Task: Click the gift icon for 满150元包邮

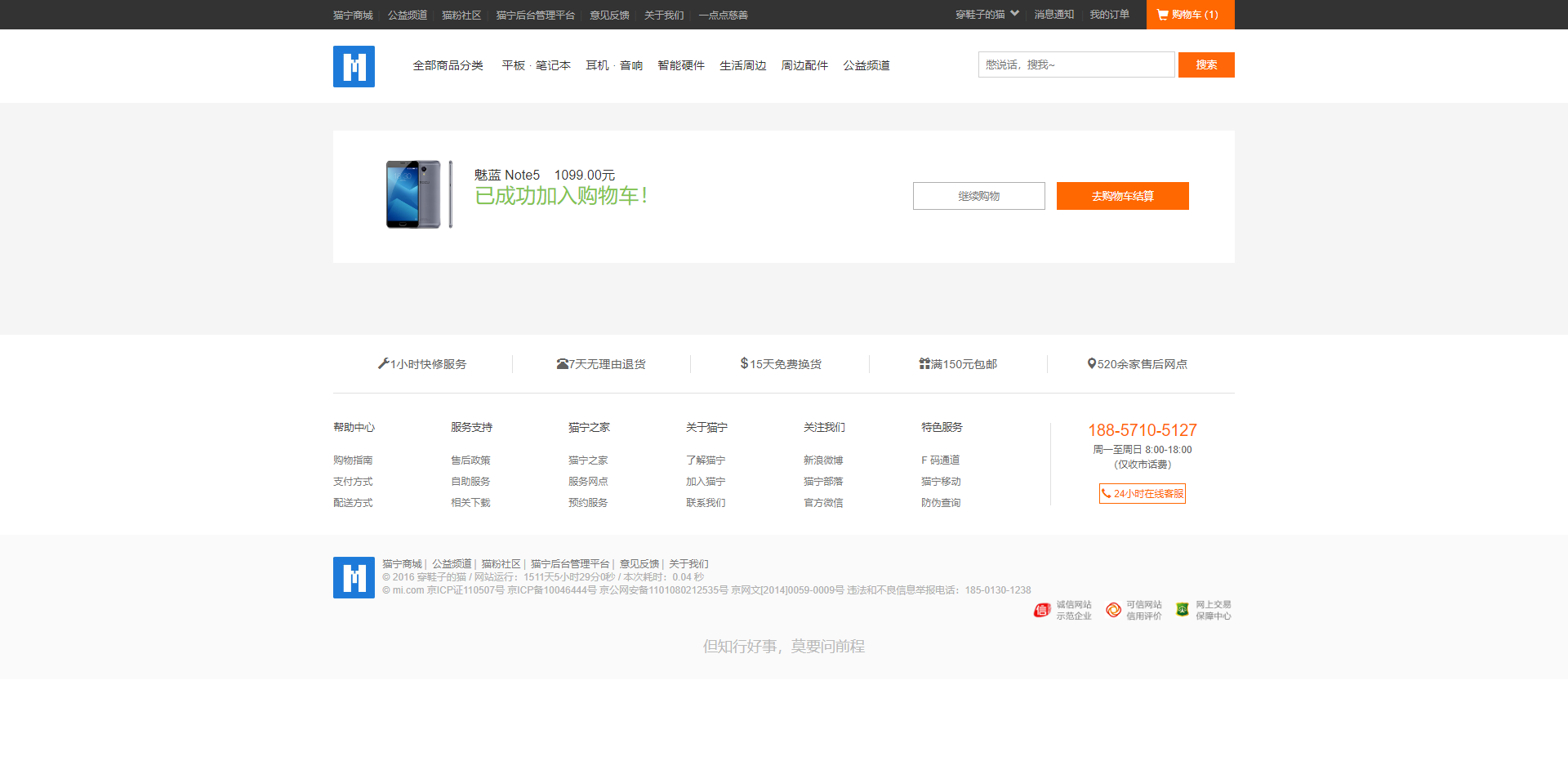Action: coord(924,363)
